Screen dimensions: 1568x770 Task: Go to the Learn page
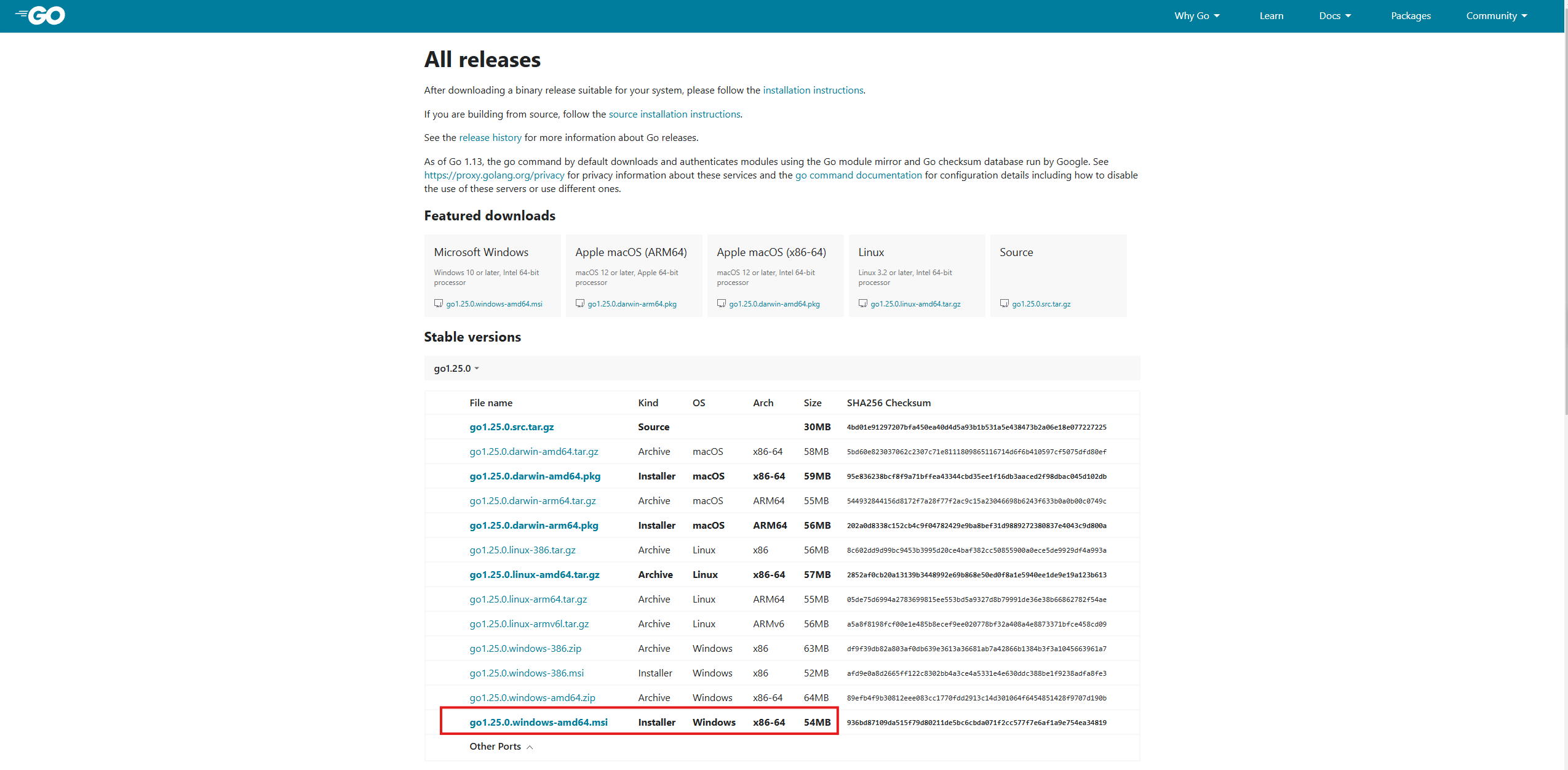(x=1272, y=16)
